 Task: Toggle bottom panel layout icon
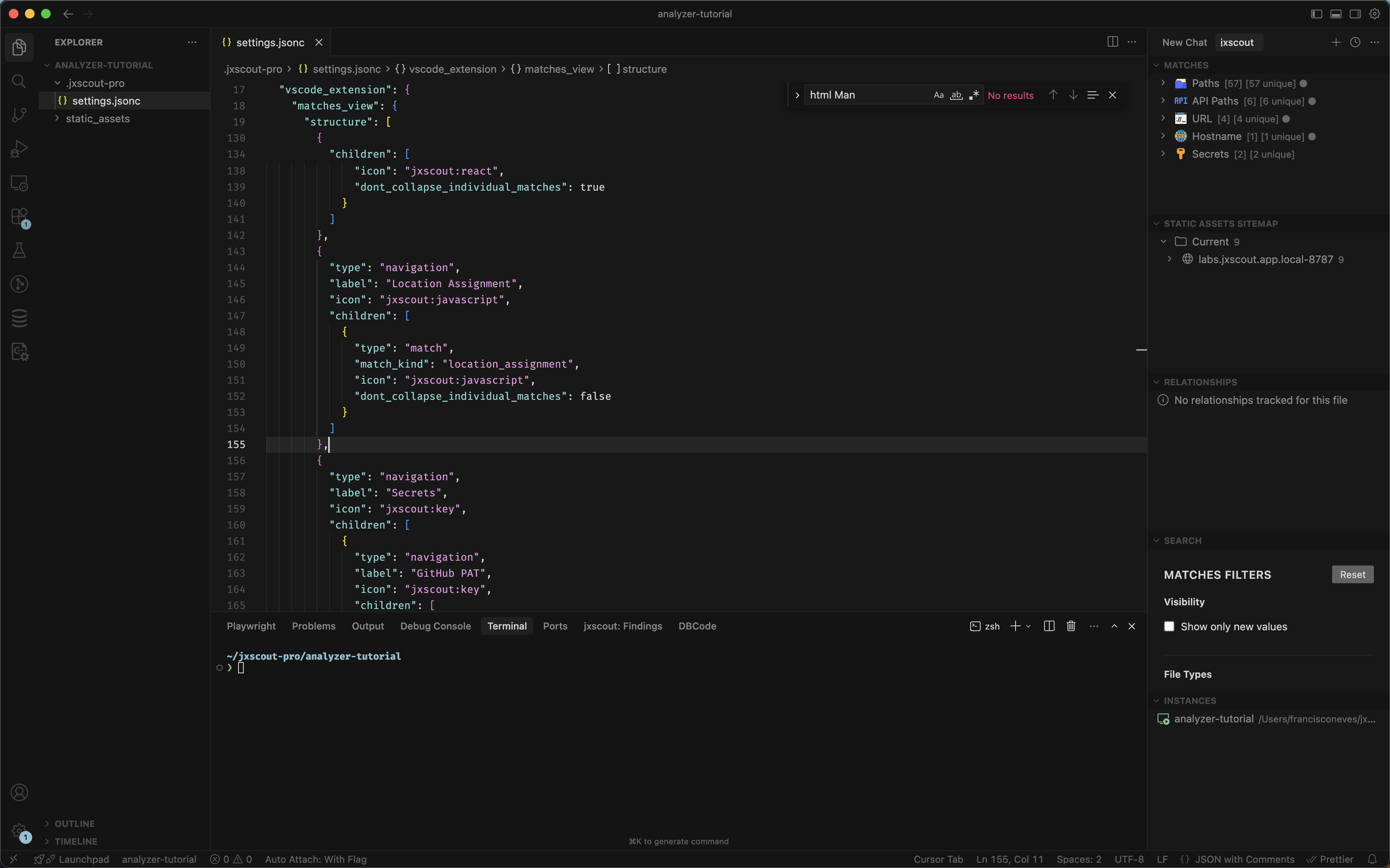[x=1336, y=14]
